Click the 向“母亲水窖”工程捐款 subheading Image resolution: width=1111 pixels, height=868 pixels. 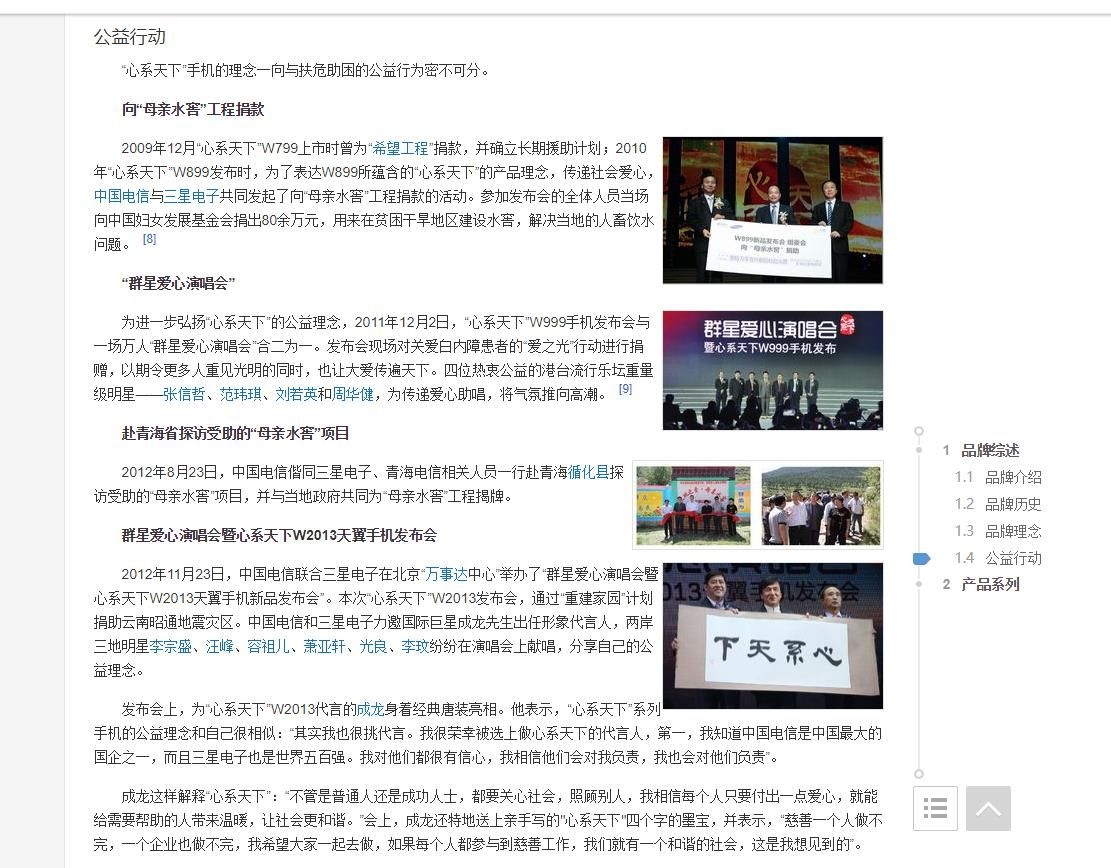(193, 109)
